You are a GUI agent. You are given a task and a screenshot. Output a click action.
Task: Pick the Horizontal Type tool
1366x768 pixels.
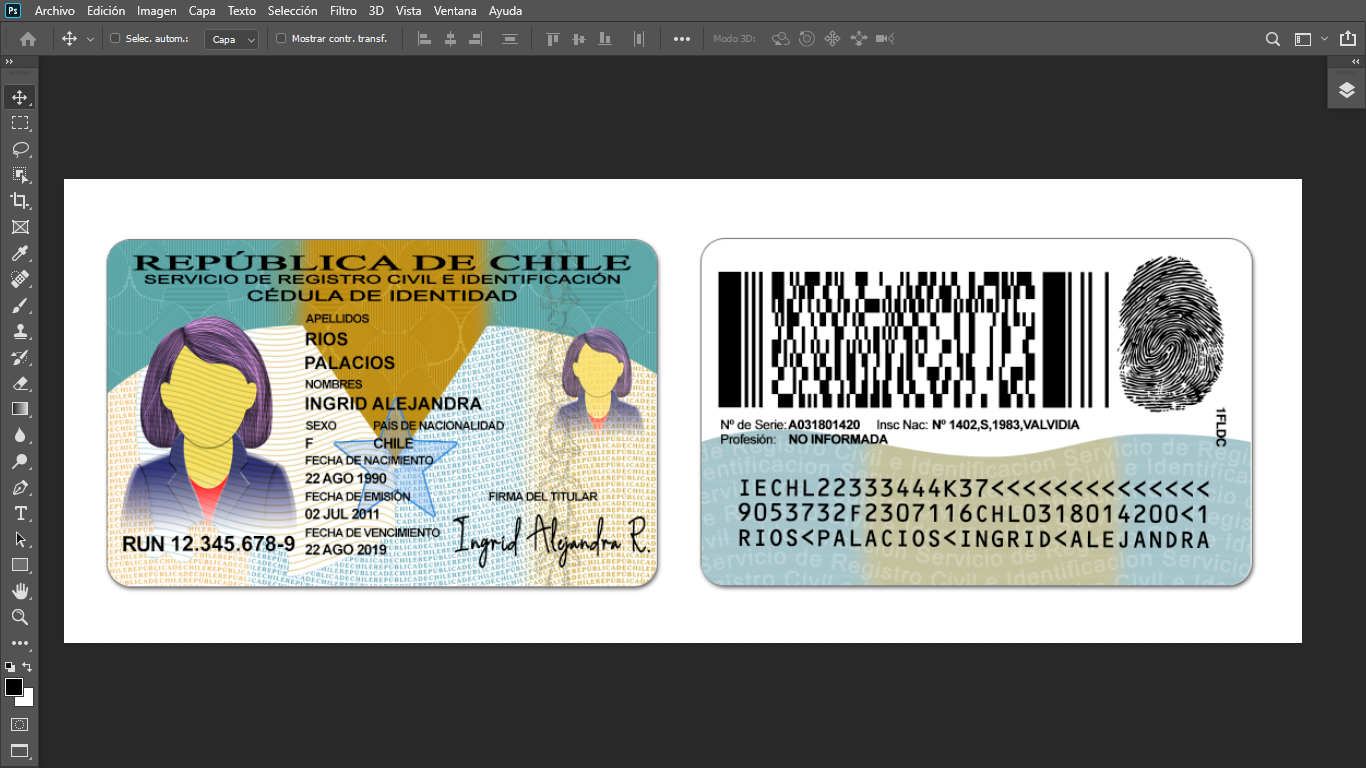coord(19,513)
